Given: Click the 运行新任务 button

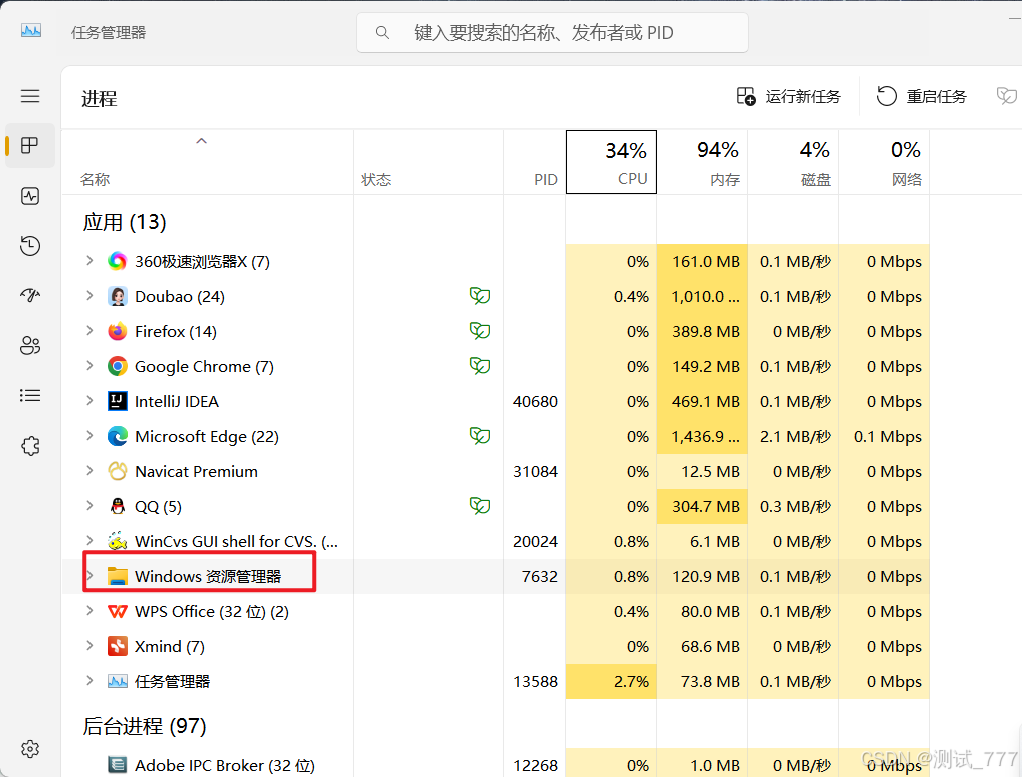Looking at the screenshot, I should pyautogui.click(x=789, y=96).
